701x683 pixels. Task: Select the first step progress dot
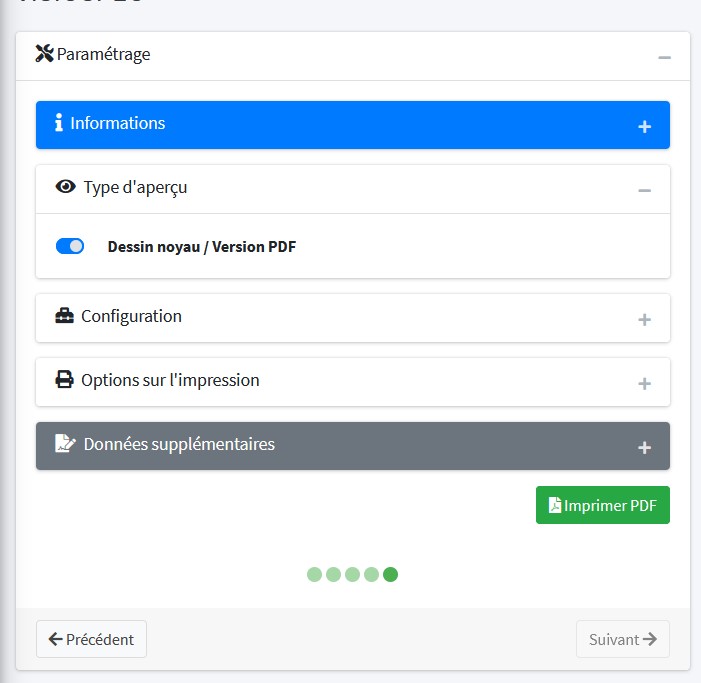coord(314,574)
